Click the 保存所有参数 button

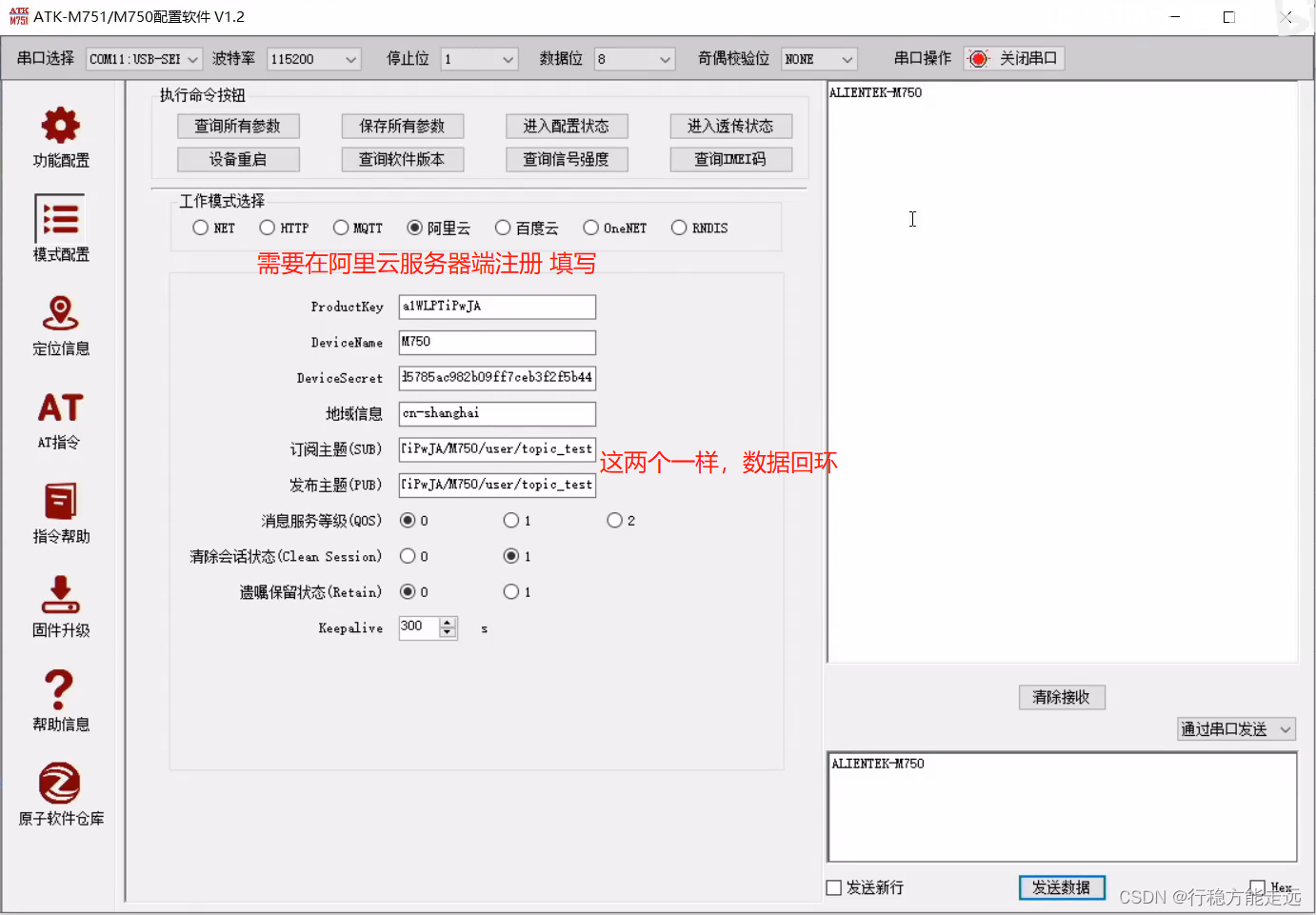[402, 126]
